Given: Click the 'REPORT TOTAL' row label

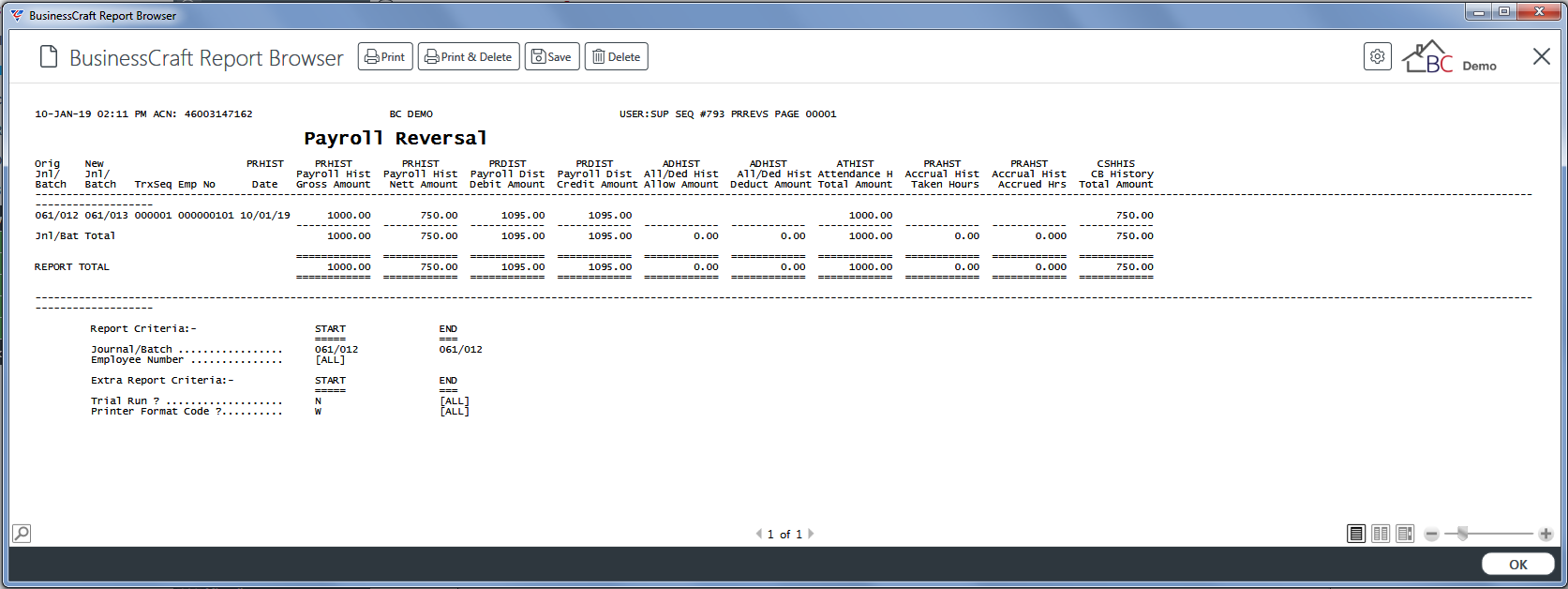Looking at the screenshot, I should tap(72, 267).
